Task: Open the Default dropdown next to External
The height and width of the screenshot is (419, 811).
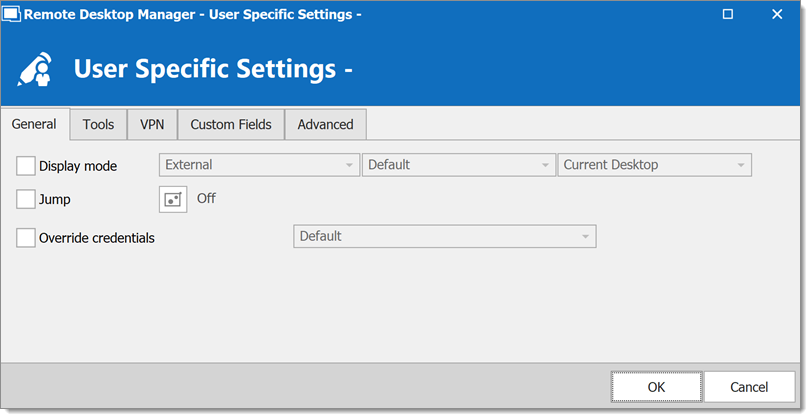Action: [x=459, y=165]
